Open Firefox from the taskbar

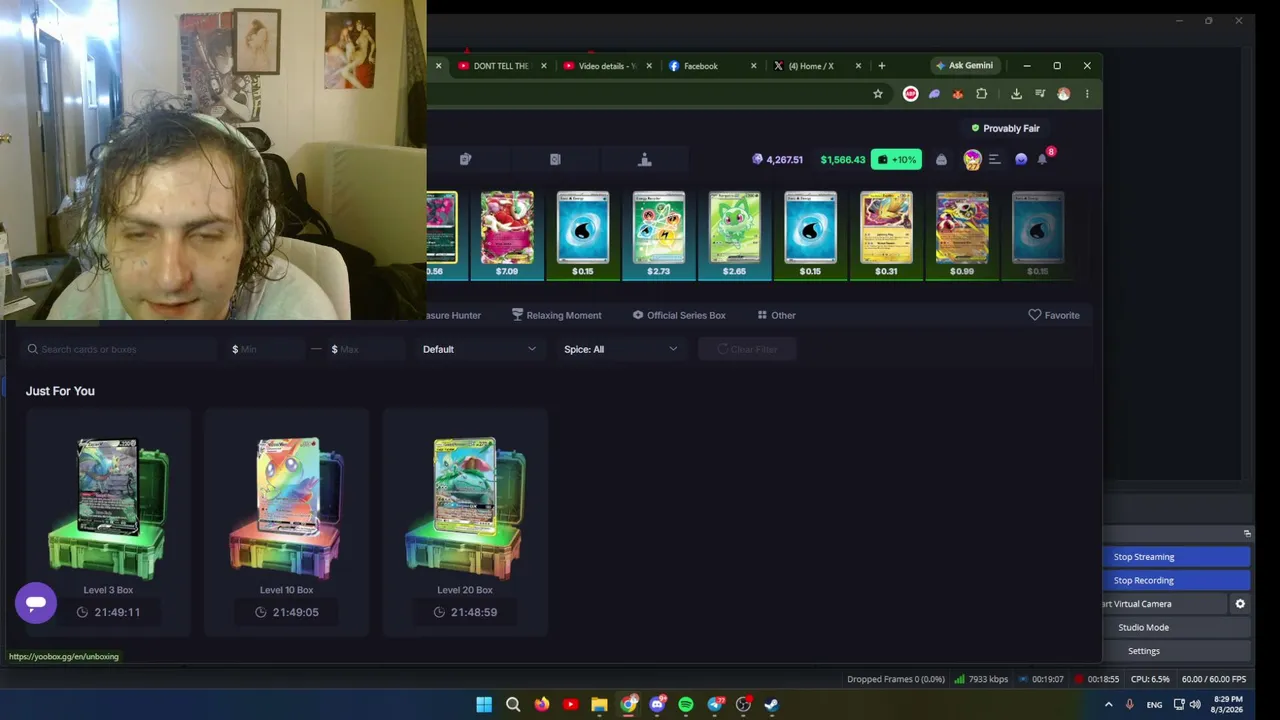click(542, 704)
